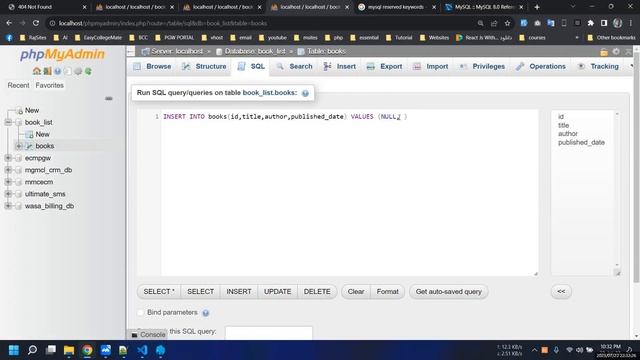Collapse book_list database tree node
Viewport: 640px width, 360px height.
(x=8, y=122)
